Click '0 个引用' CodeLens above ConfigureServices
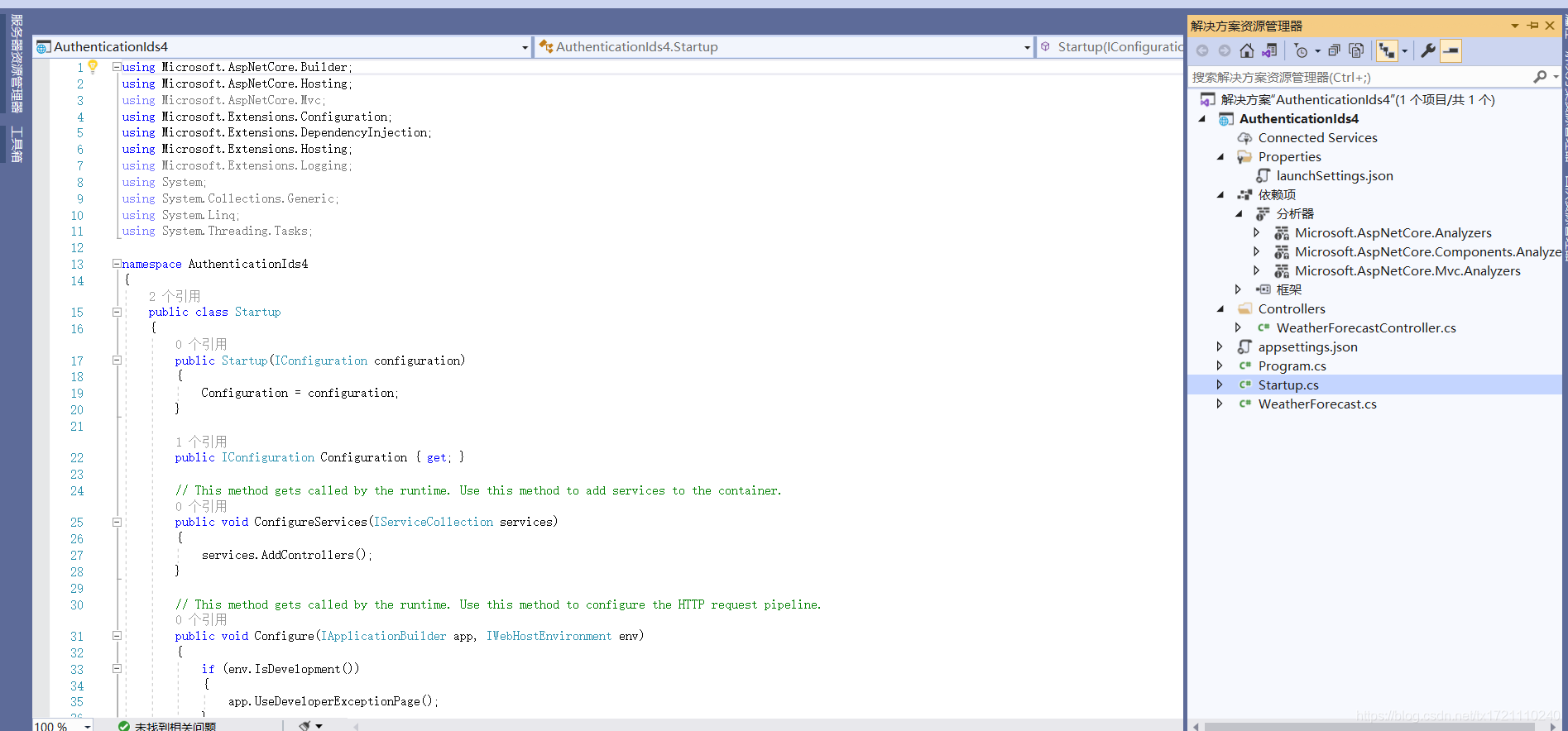Viewport: 1568px width, 731px height. point(201,506)
